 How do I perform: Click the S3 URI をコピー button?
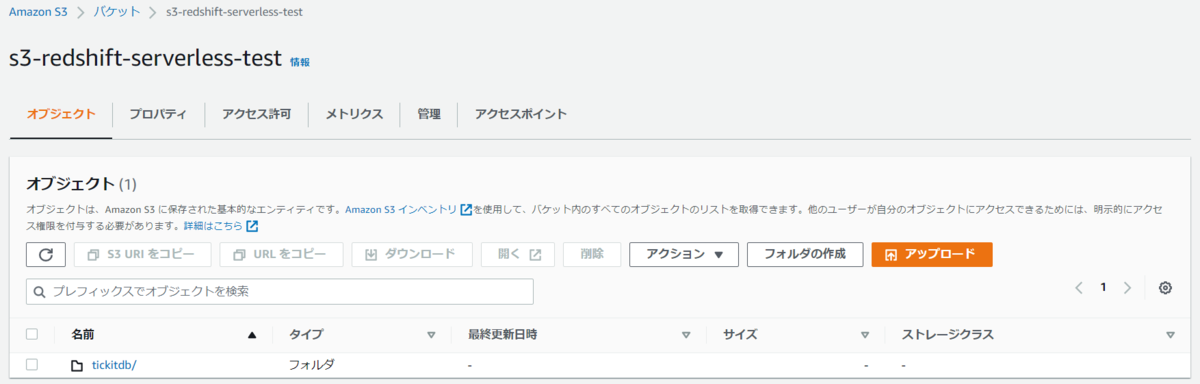tap(142, 254)
